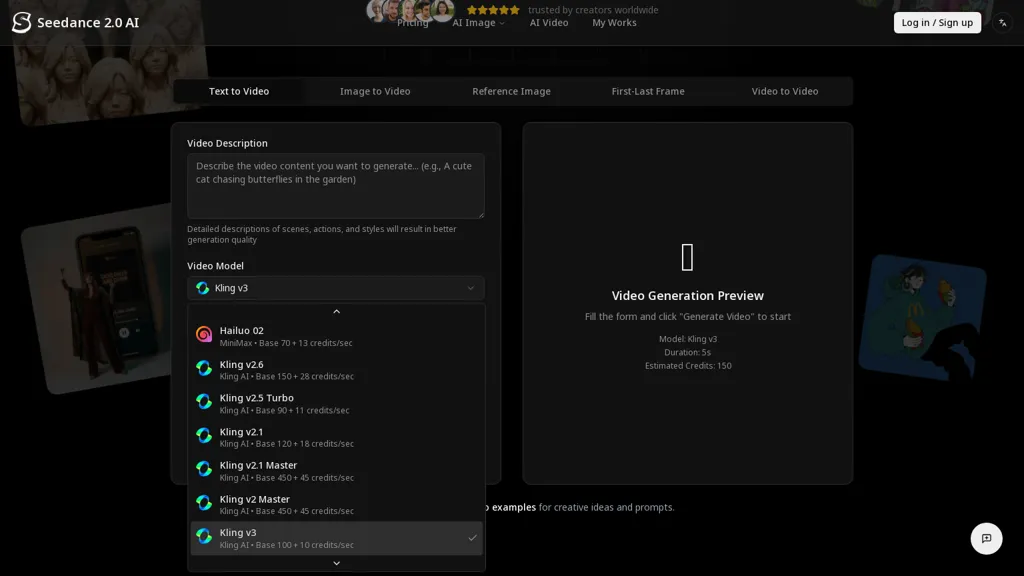The width and height of the screenshot is (1024, 576).
Task: Focus the Video Description text area
Action: click(336, 185)
